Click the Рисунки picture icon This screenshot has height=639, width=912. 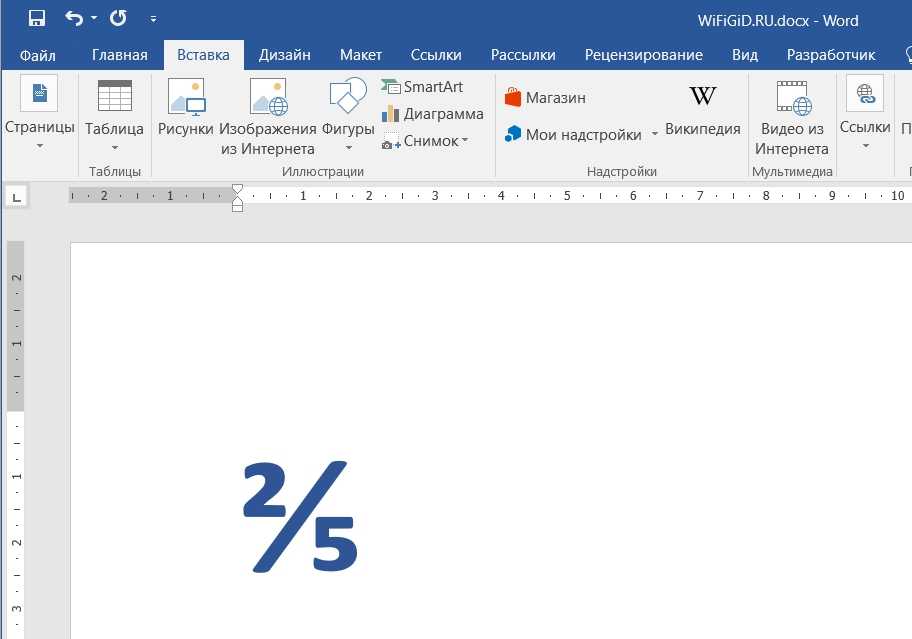[x=186, y=110]
